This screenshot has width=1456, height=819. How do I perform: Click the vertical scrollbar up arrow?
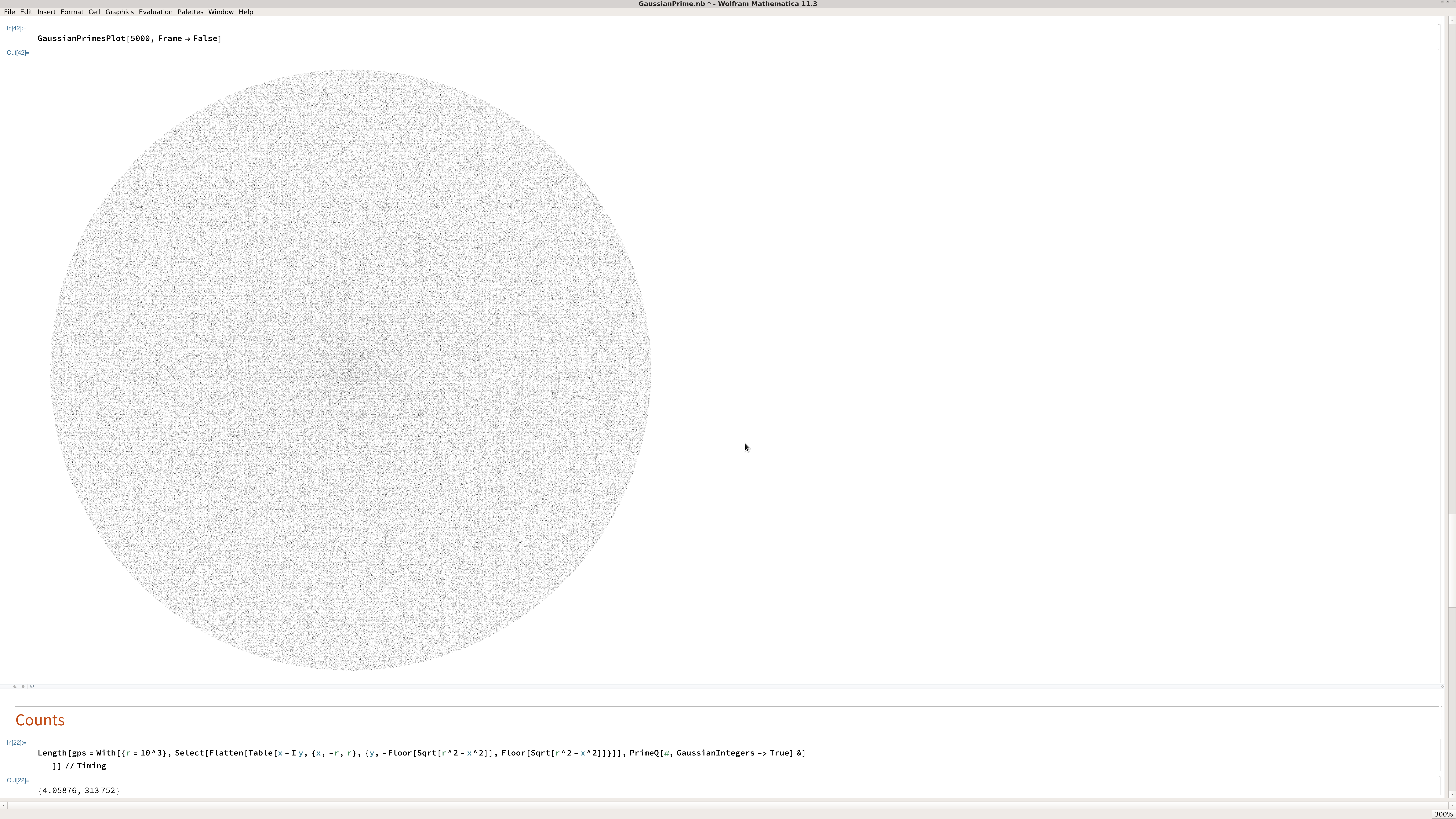(1452, 20)
